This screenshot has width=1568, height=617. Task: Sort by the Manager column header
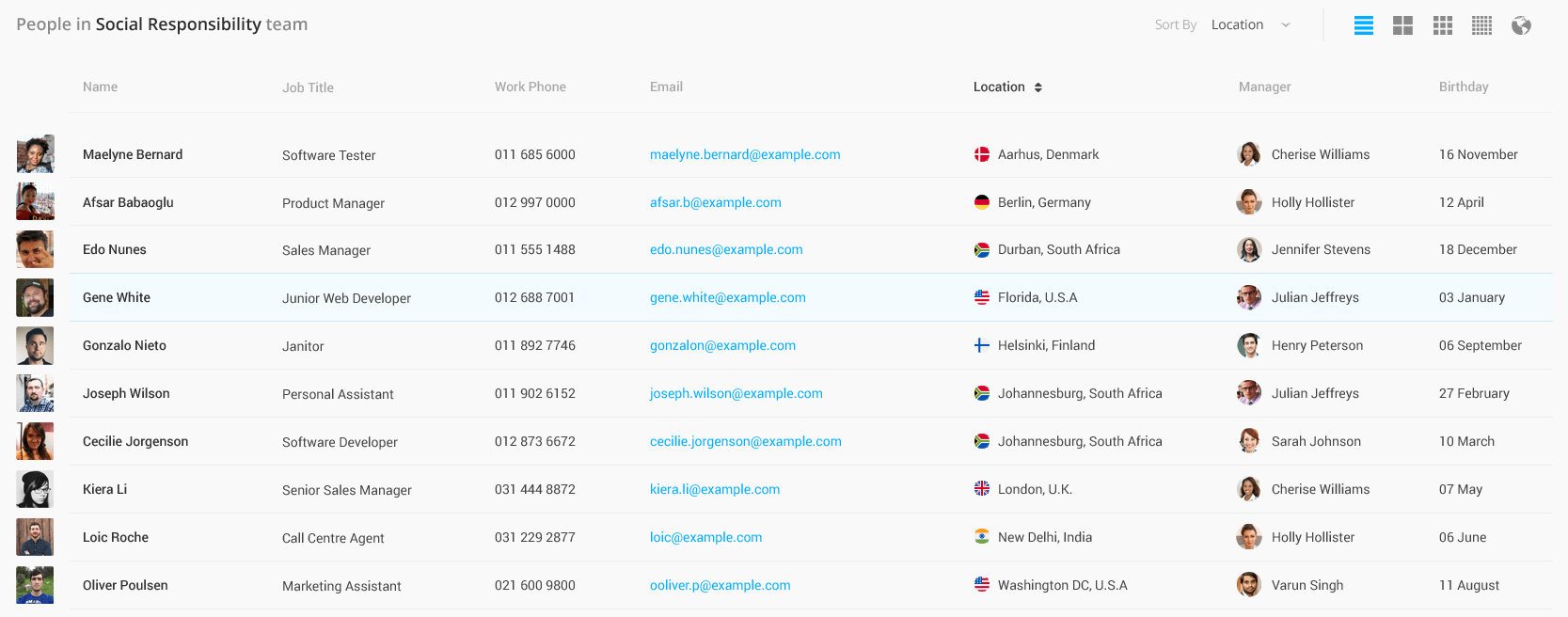(x=1264, y=87)
